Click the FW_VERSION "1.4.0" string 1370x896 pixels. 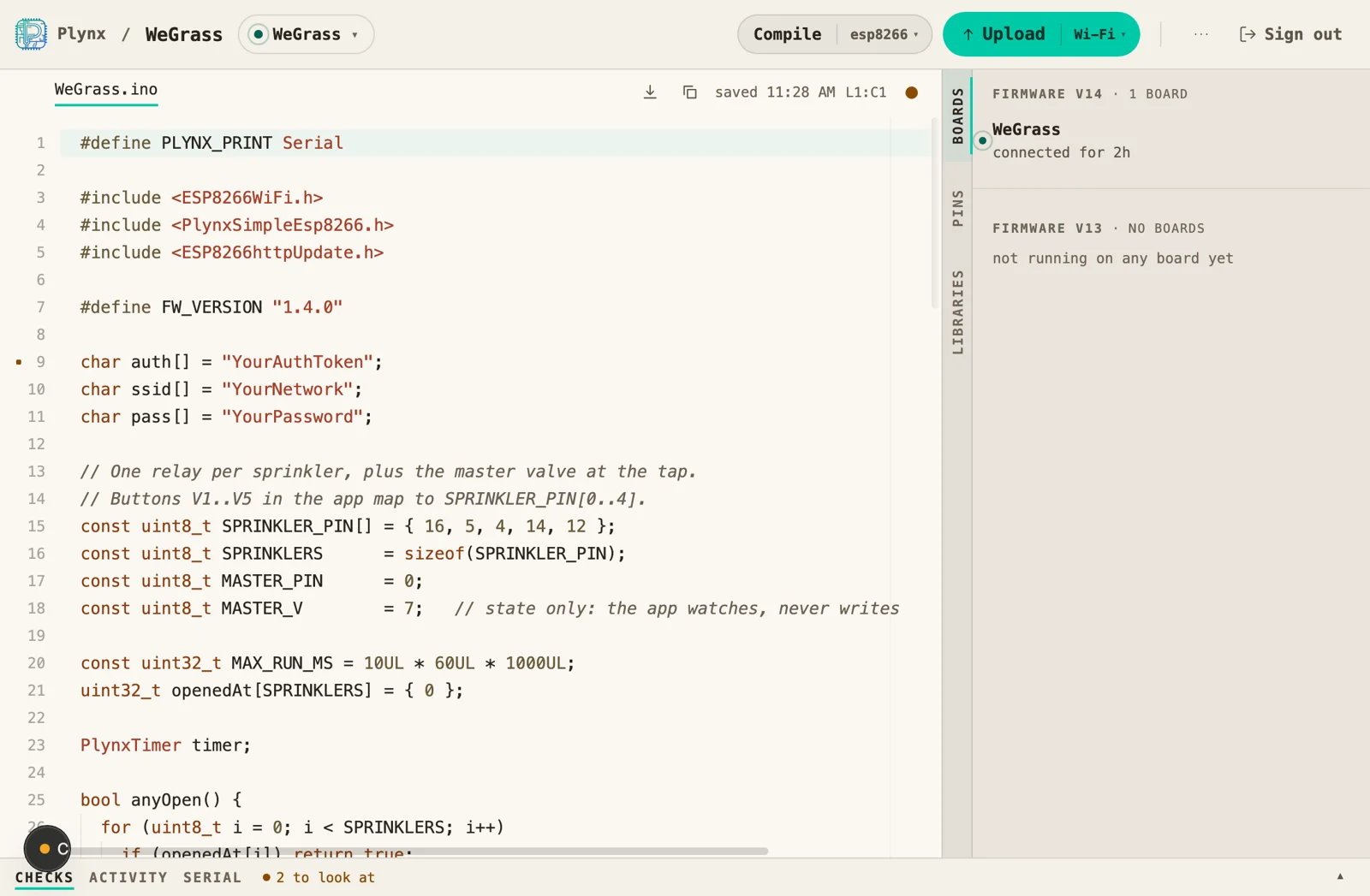click(307, 307)
